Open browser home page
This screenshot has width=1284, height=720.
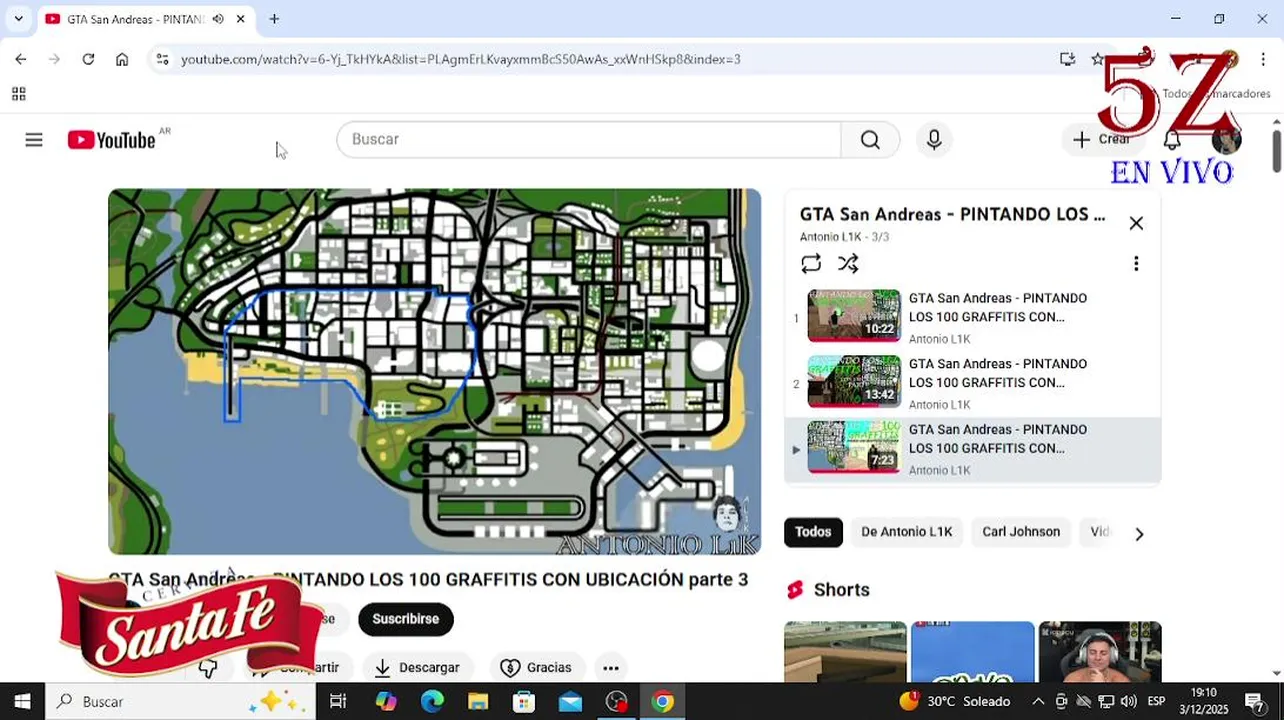click(122, 59)
